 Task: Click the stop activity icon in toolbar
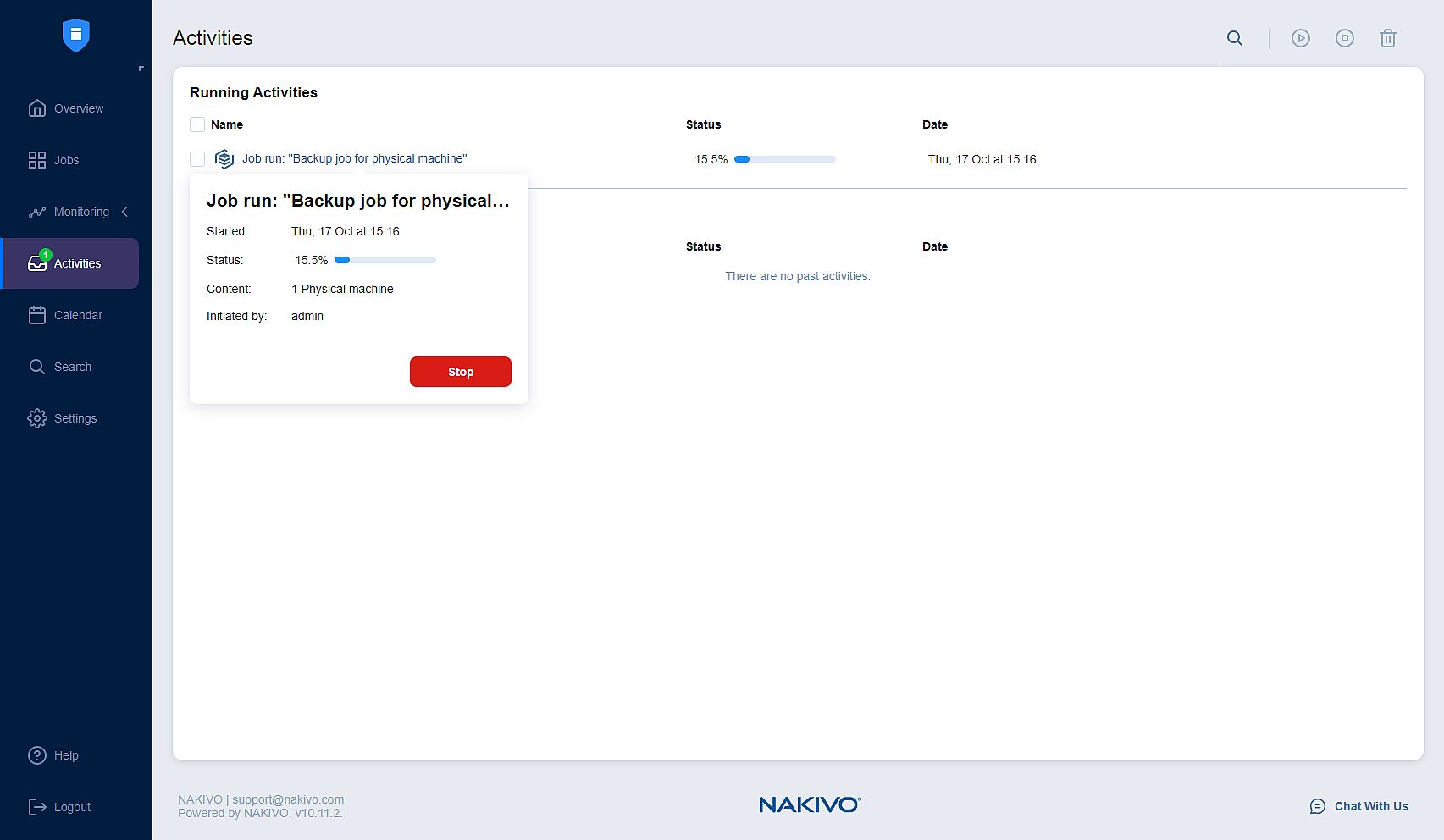point(1344,38)
